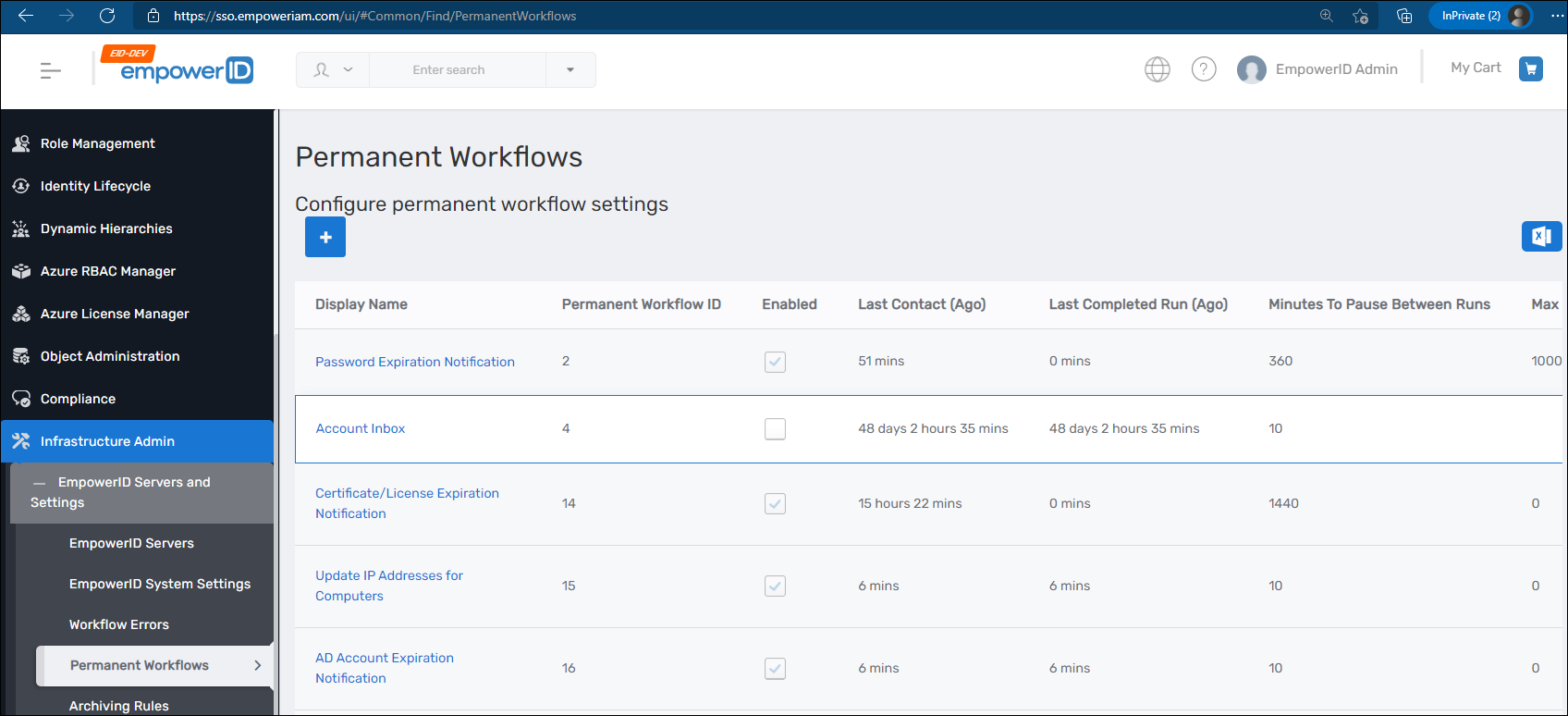1568x716 pixels.
Task: Open browser zoom magnifier icon
Action: [1327, 16]
